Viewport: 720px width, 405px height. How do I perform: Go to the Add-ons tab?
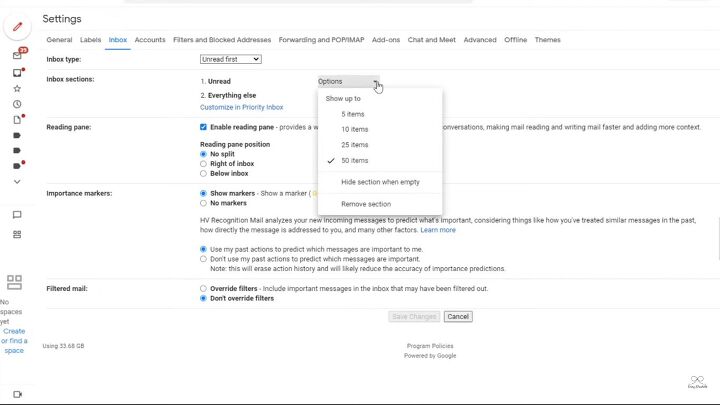click(386, 40)
